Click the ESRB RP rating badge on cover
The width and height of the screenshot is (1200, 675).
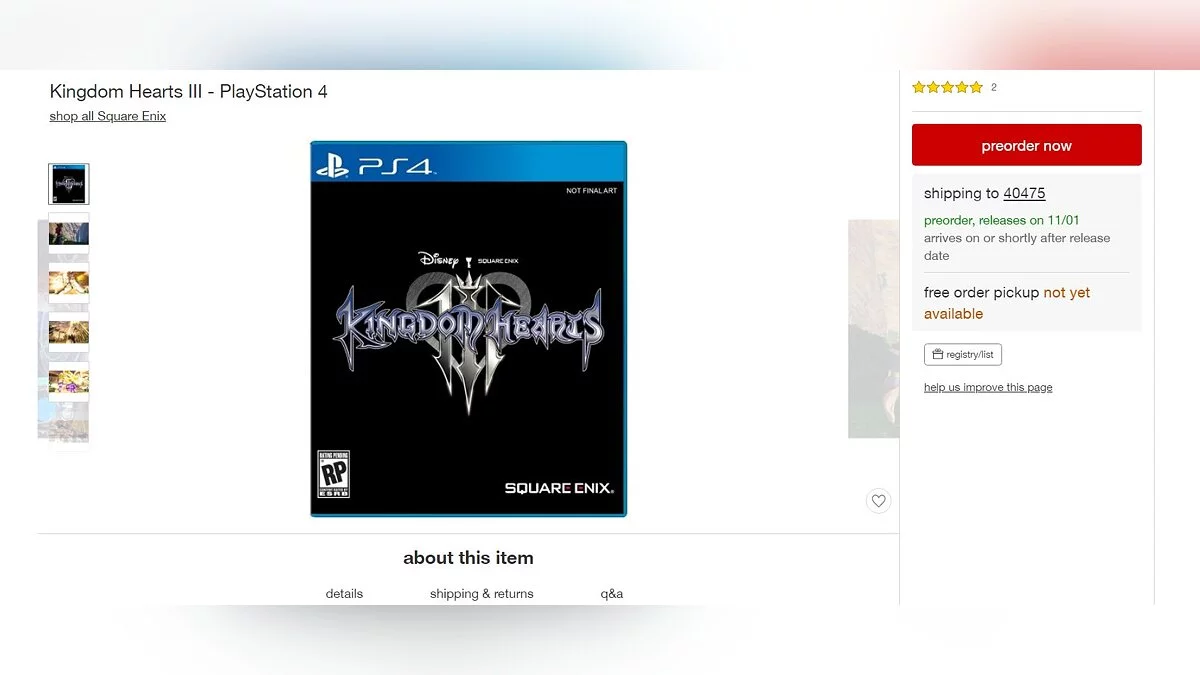pyautogui.click(x=333, y=474)
